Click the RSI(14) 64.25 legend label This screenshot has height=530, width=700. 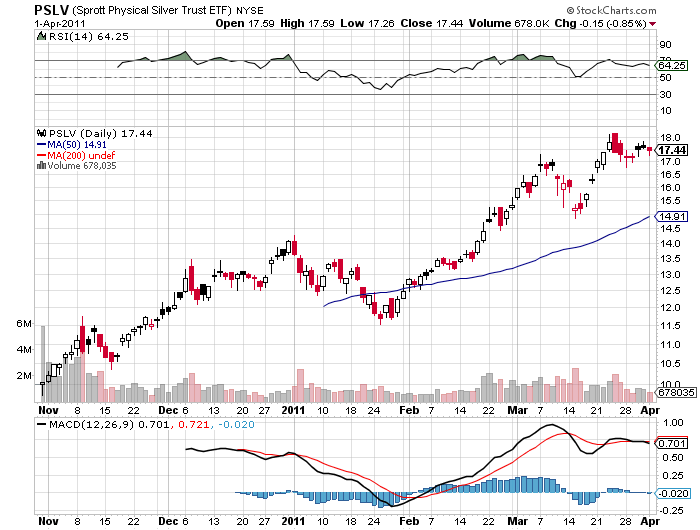[88, 37]
